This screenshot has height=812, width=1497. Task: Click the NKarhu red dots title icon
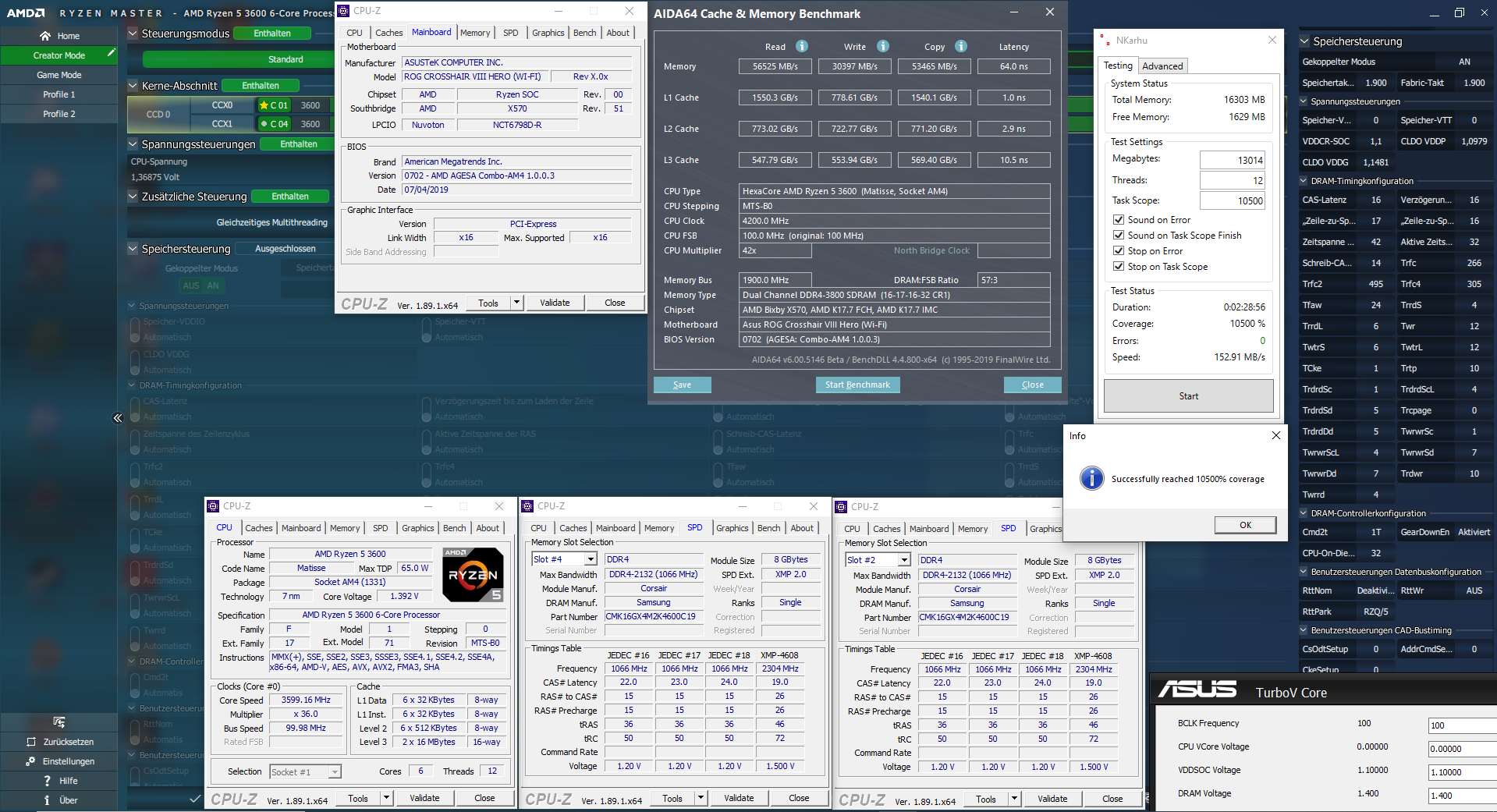[x=1105, y=40]
